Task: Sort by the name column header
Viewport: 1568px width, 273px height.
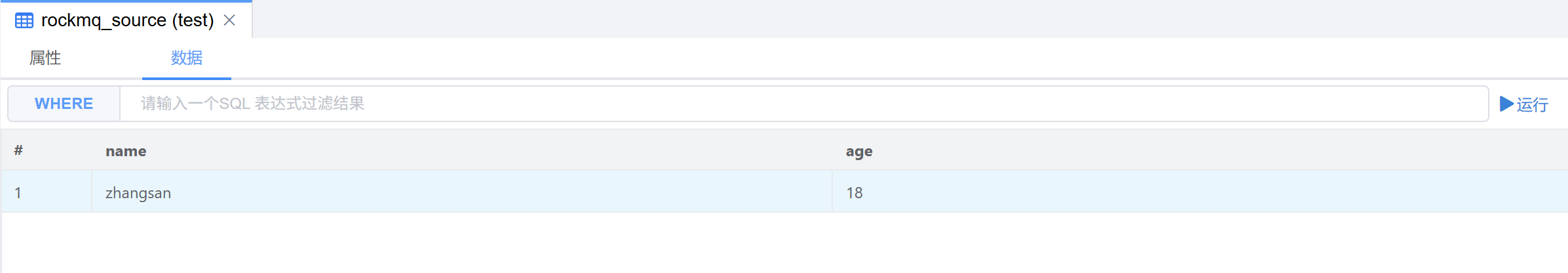Action: 126,151
